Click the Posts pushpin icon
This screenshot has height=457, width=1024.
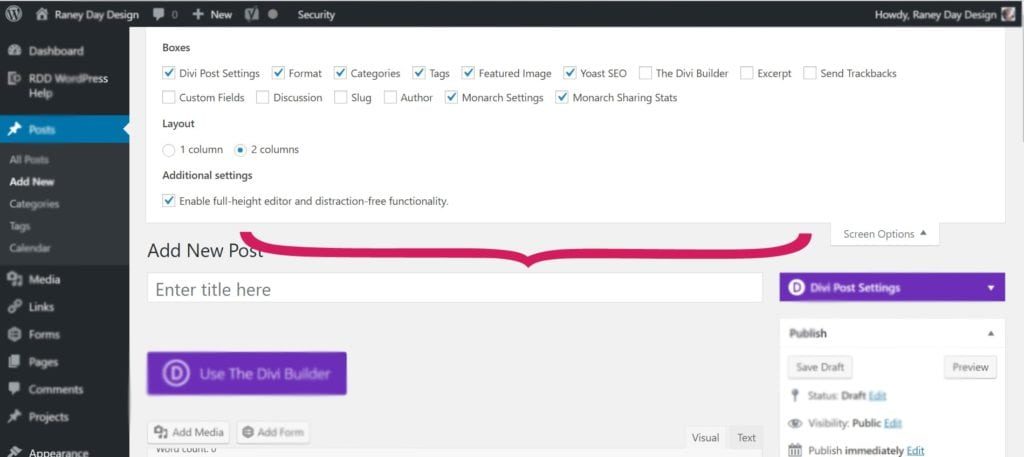click(15, 129)
